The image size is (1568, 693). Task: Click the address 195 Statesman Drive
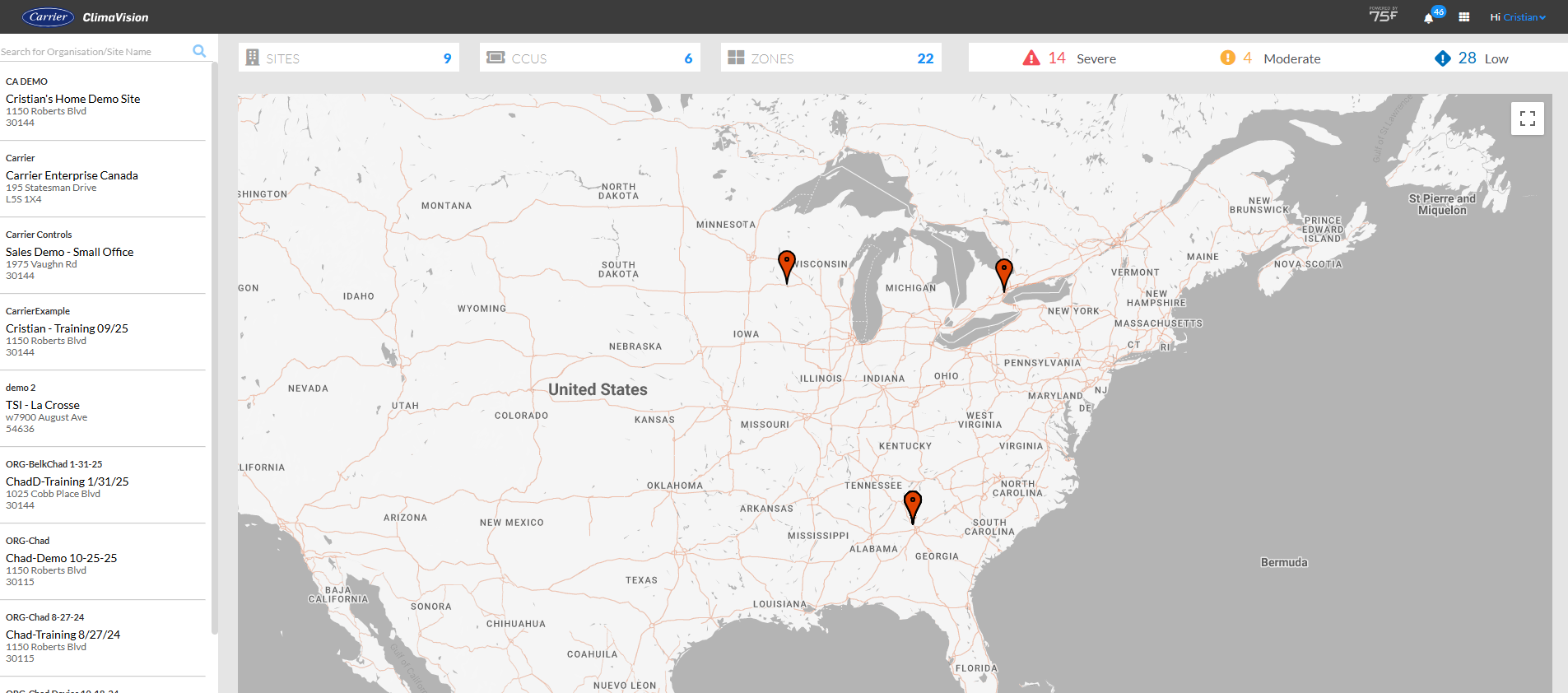(x=51, y=188)
